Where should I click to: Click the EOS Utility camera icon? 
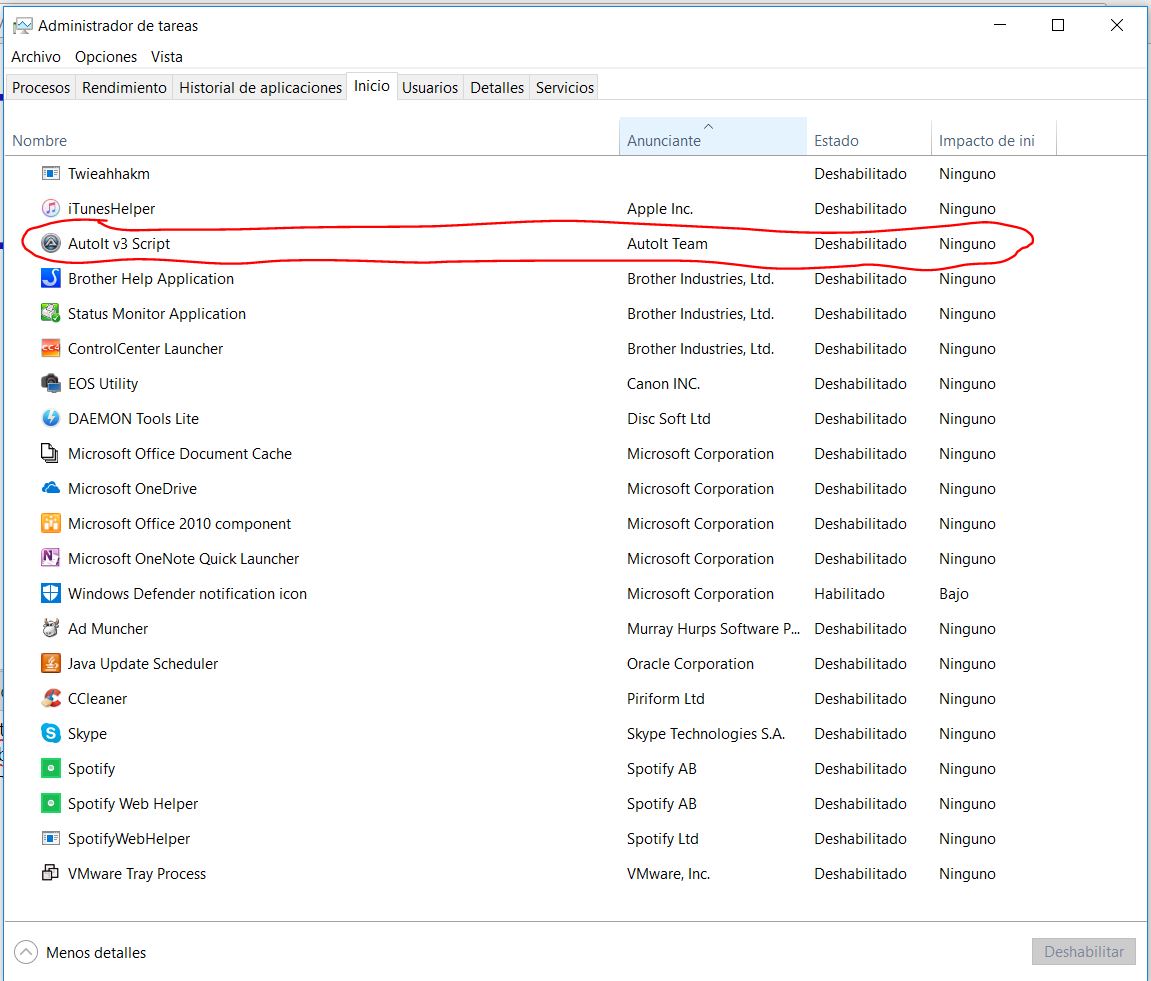coord(51,383)
